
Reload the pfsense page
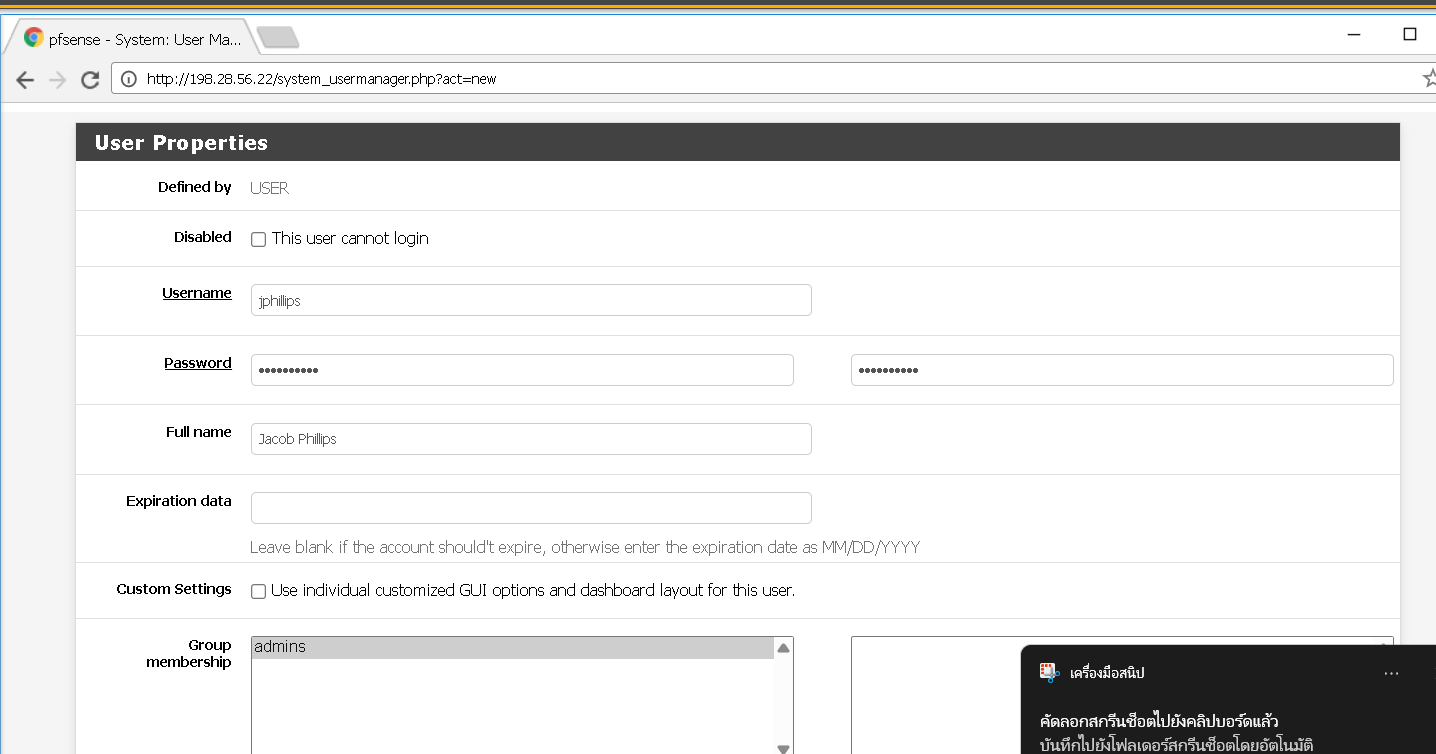[90, 80]
